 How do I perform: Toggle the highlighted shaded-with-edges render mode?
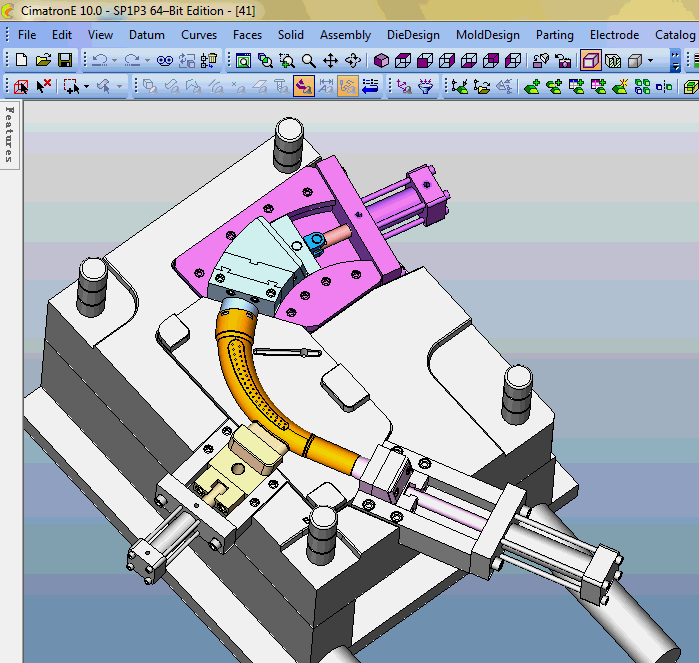point(591,61)
